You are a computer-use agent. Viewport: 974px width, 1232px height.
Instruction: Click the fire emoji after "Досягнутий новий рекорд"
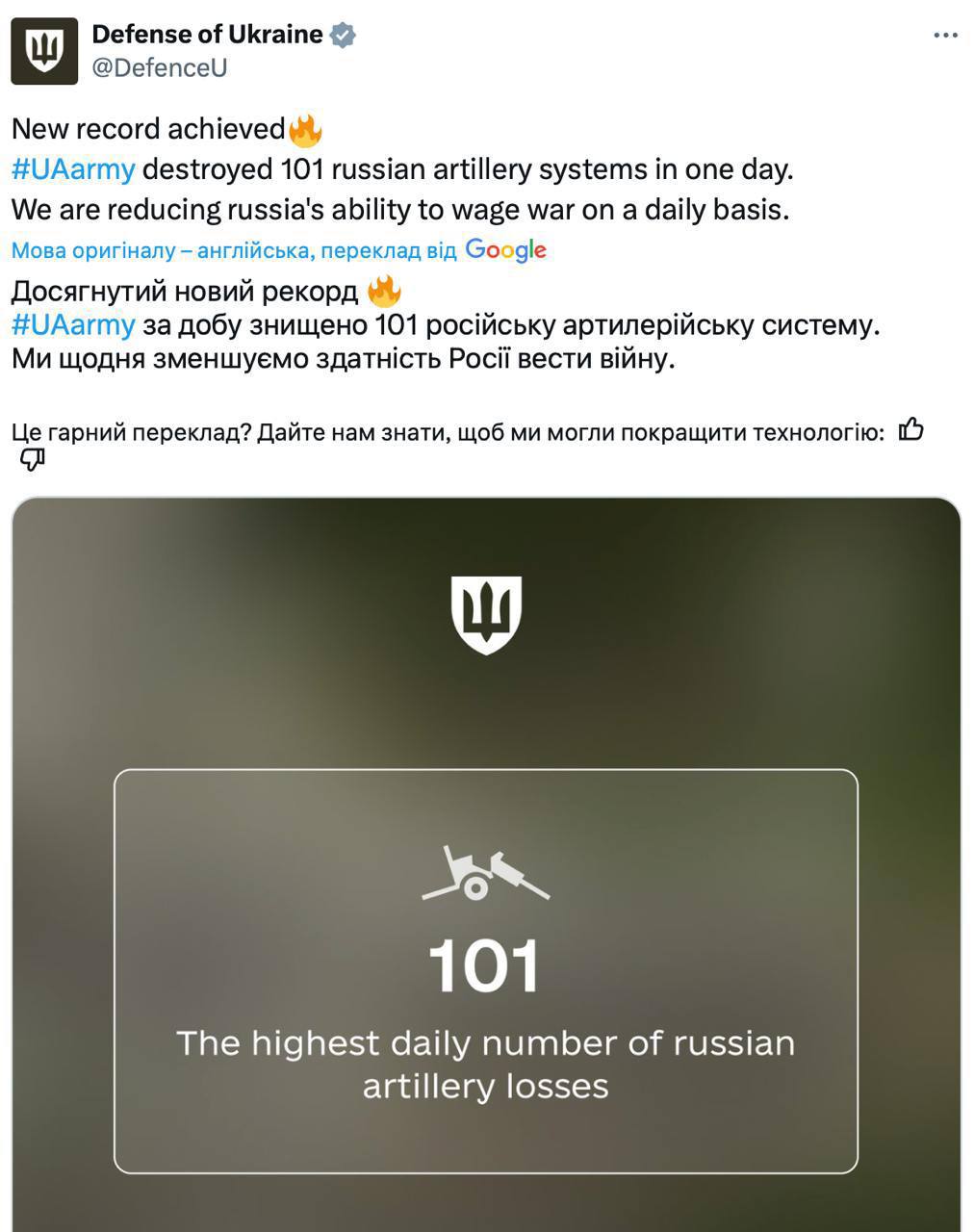[x=384, y=291]
